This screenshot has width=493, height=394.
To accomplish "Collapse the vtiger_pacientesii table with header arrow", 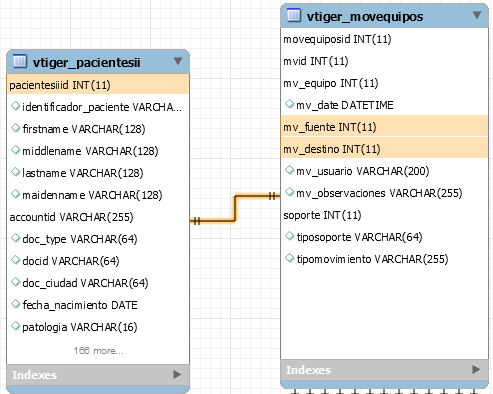I will click(178, 61).
